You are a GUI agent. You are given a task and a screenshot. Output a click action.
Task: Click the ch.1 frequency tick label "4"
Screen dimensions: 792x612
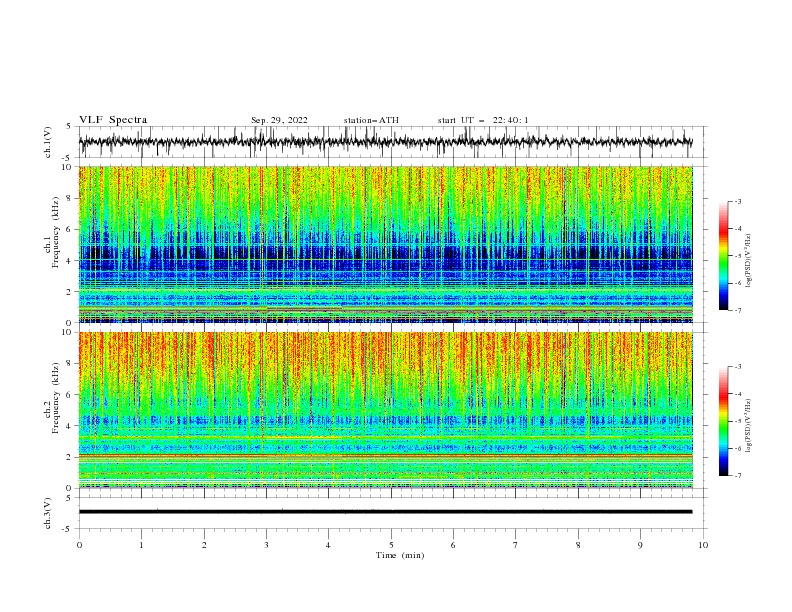point(69,261)
